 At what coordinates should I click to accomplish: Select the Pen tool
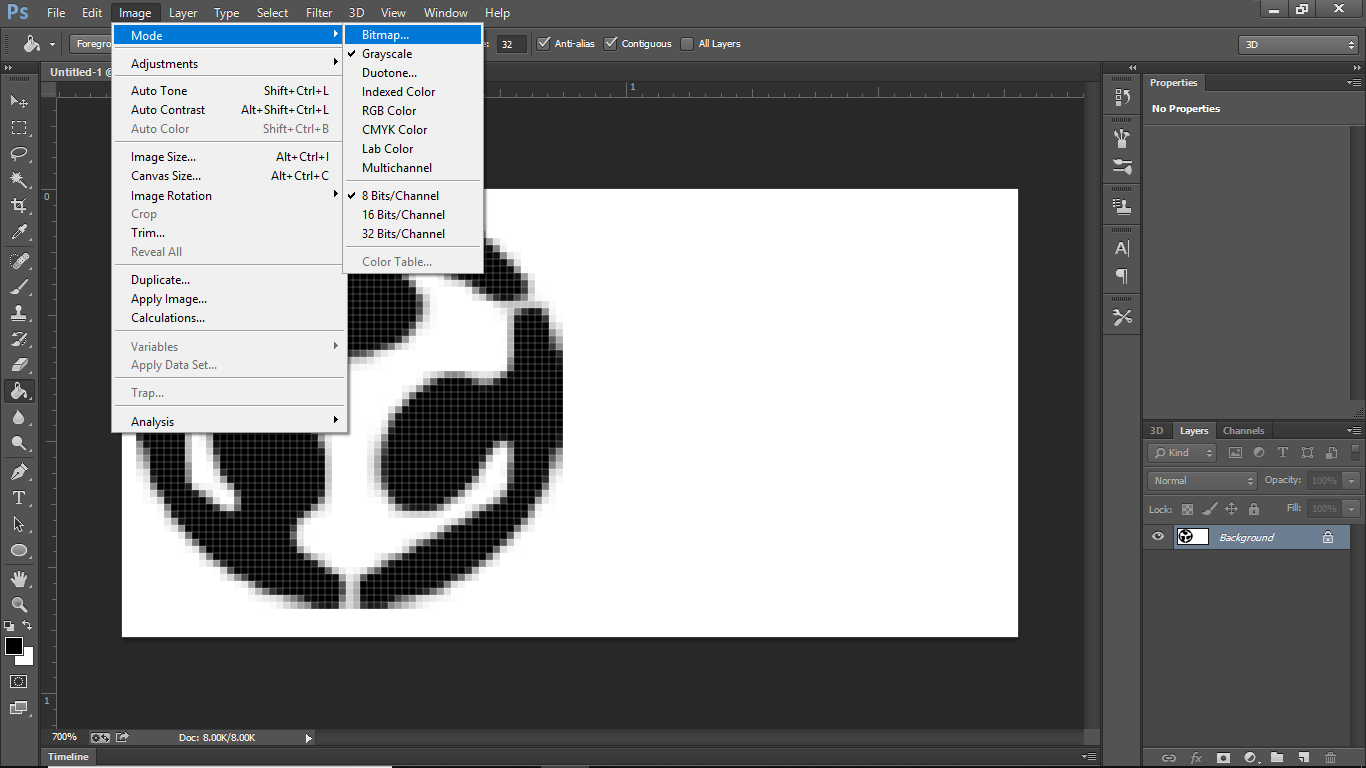[x=19, y=472]
